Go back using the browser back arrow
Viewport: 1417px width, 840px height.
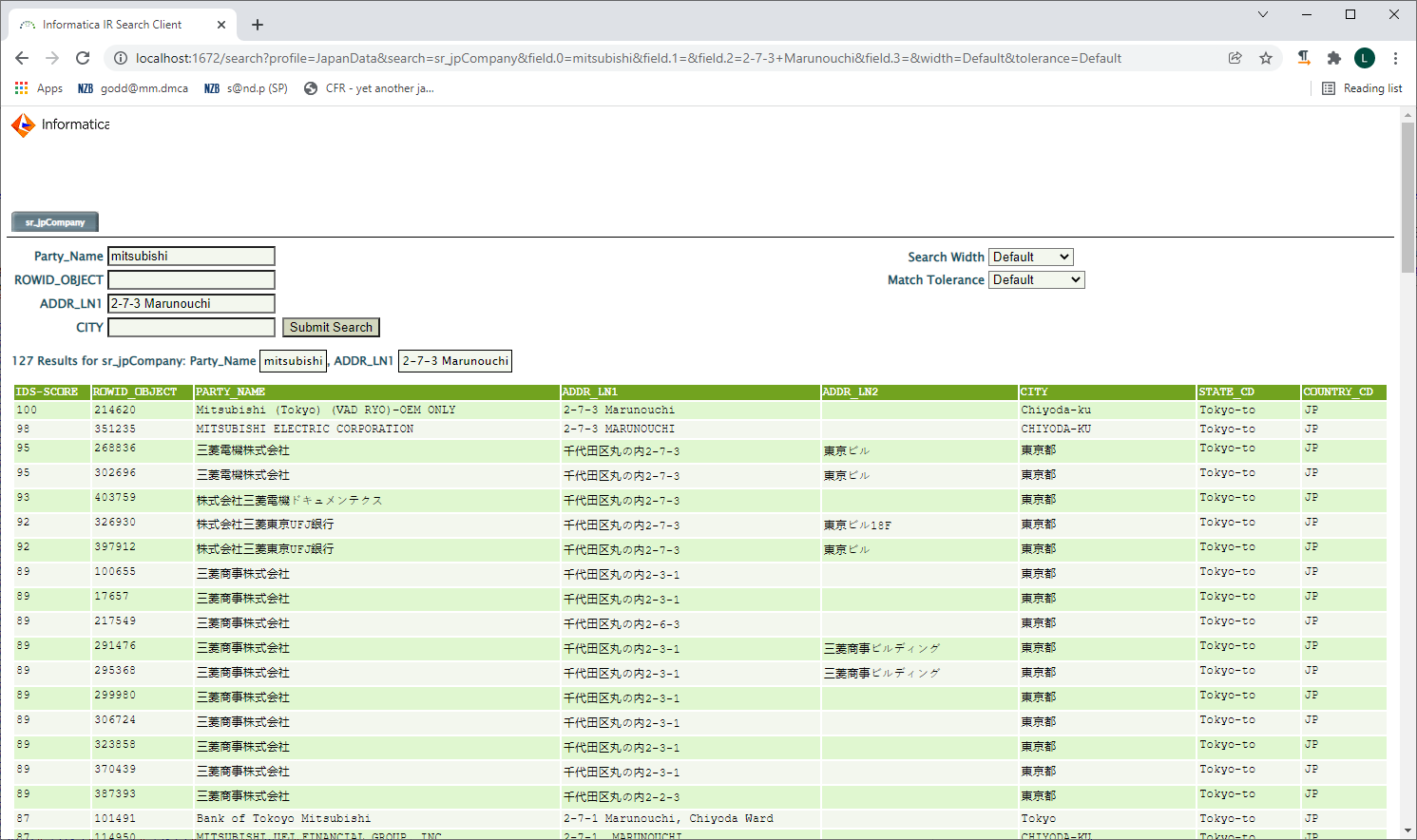[22, 58]
